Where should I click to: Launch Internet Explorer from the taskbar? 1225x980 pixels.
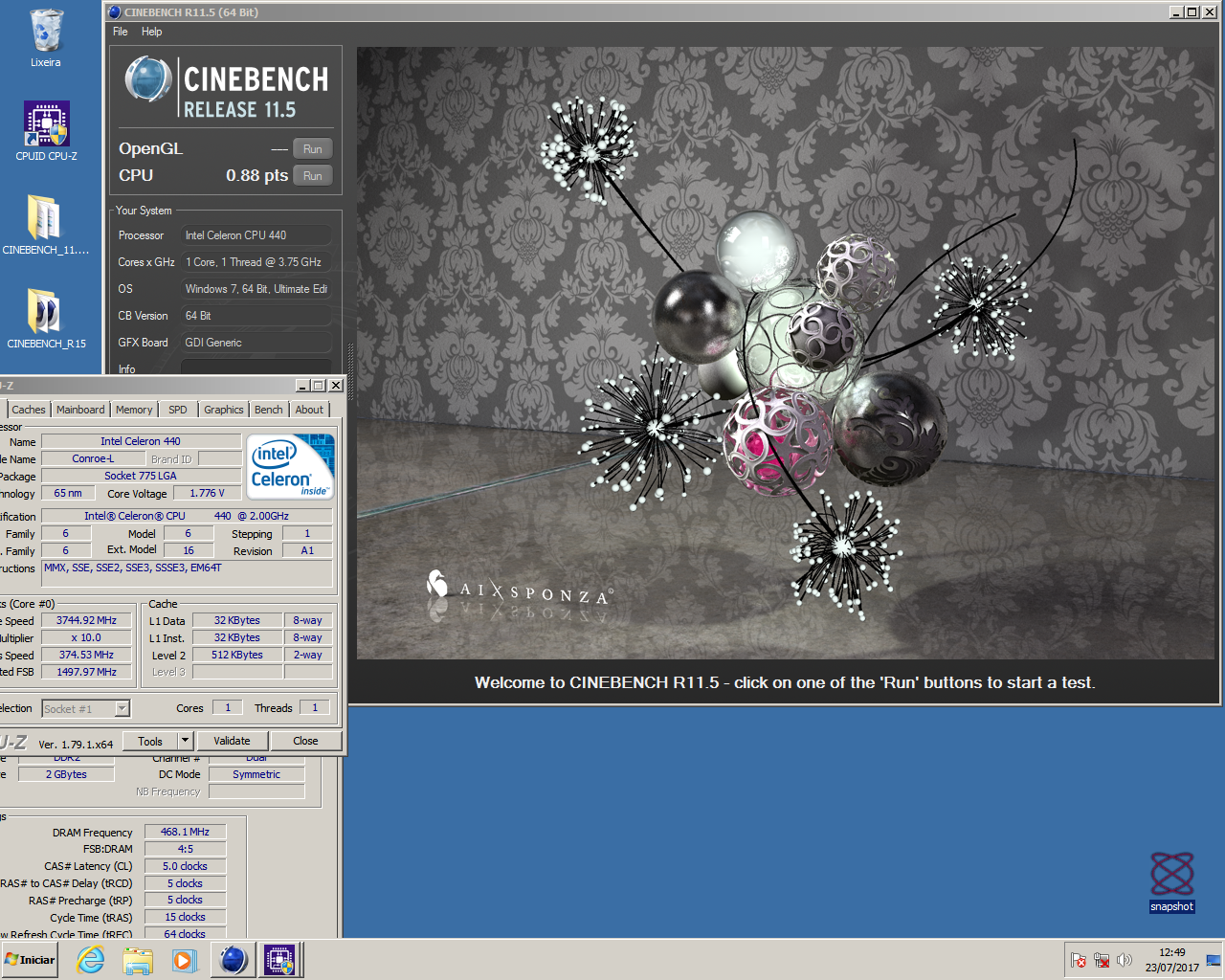tap(91, 960)
